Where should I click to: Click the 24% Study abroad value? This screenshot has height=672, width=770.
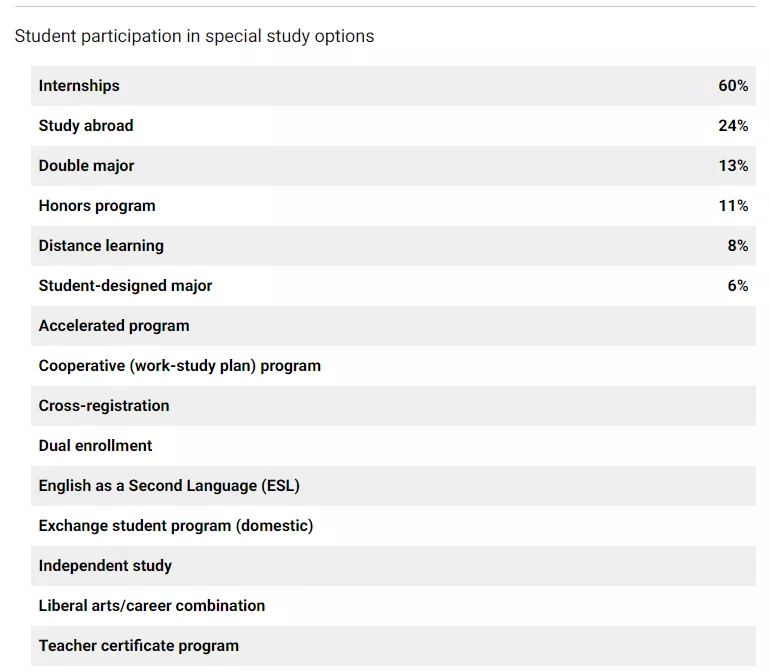pos(733,126)
